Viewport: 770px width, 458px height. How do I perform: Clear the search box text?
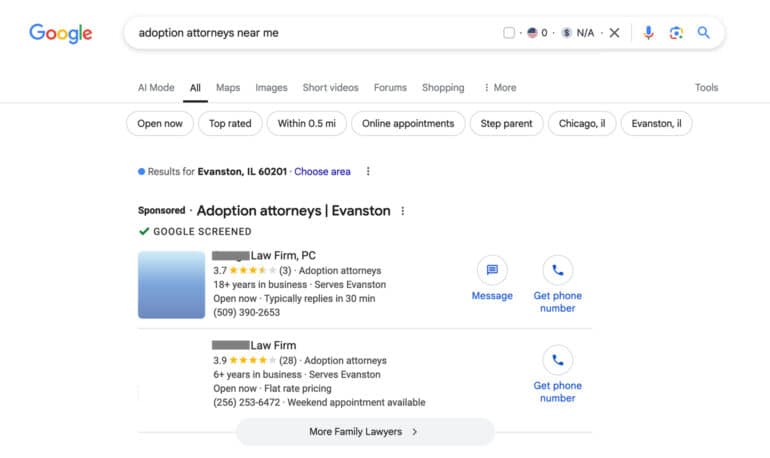coord(614,33)
